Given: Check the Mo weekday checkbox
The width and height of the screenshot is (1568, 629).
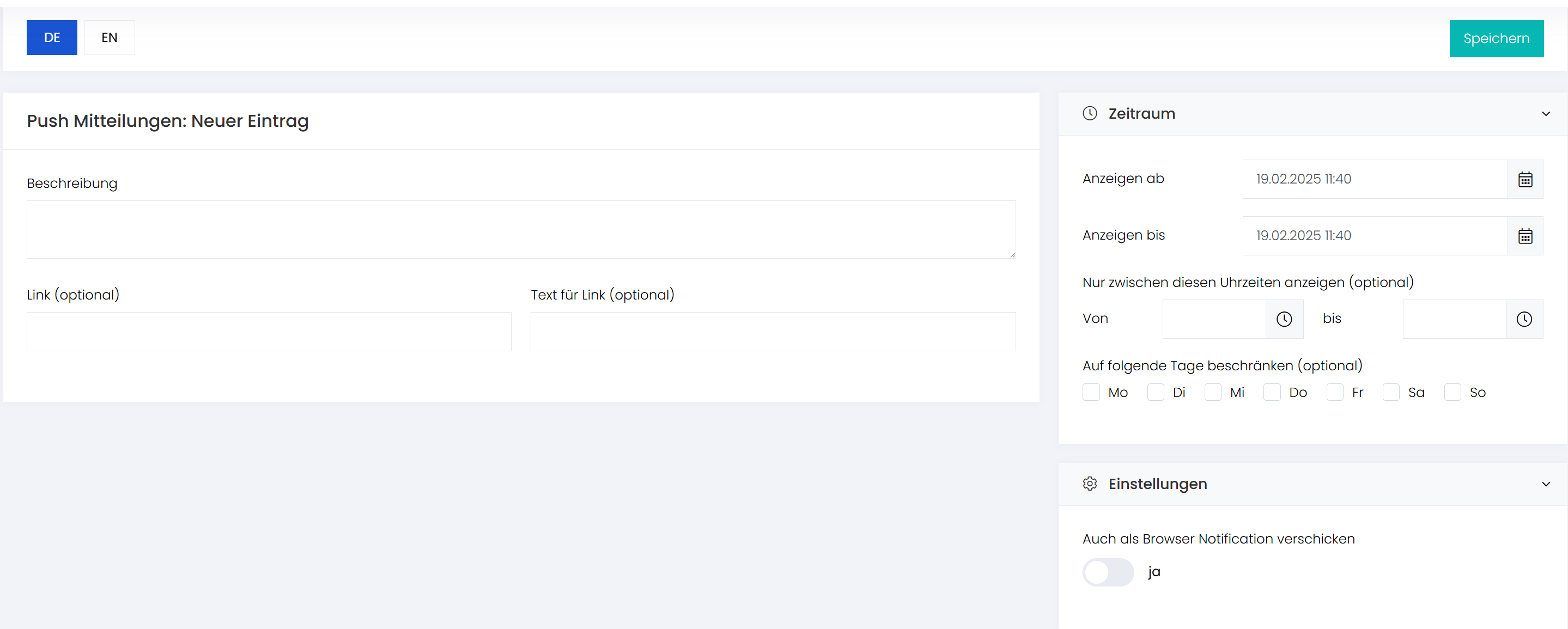Looking at the screenshot, I should click(1091, 392).
